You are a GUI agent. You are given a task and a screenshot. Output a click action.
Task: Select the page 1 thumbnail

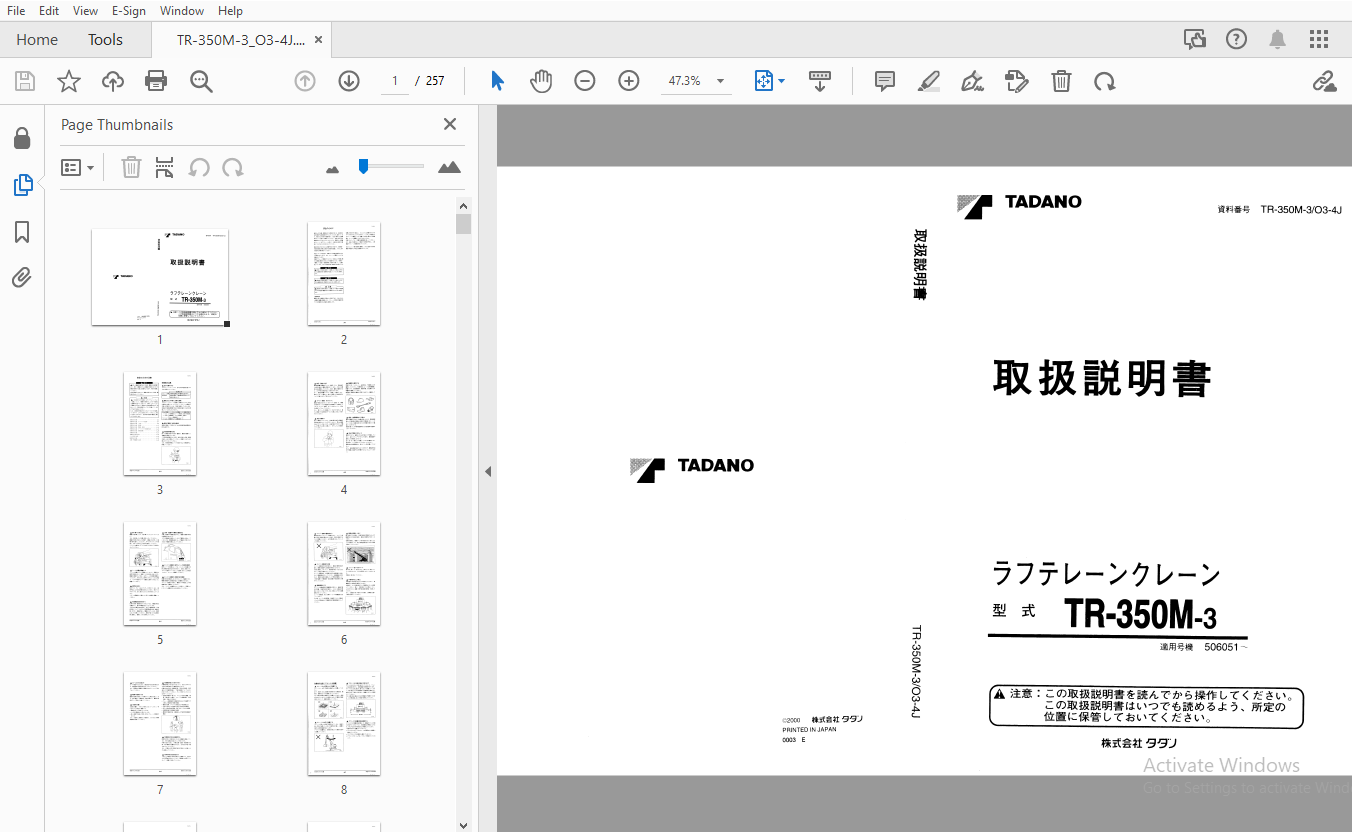tap(160, 277)
